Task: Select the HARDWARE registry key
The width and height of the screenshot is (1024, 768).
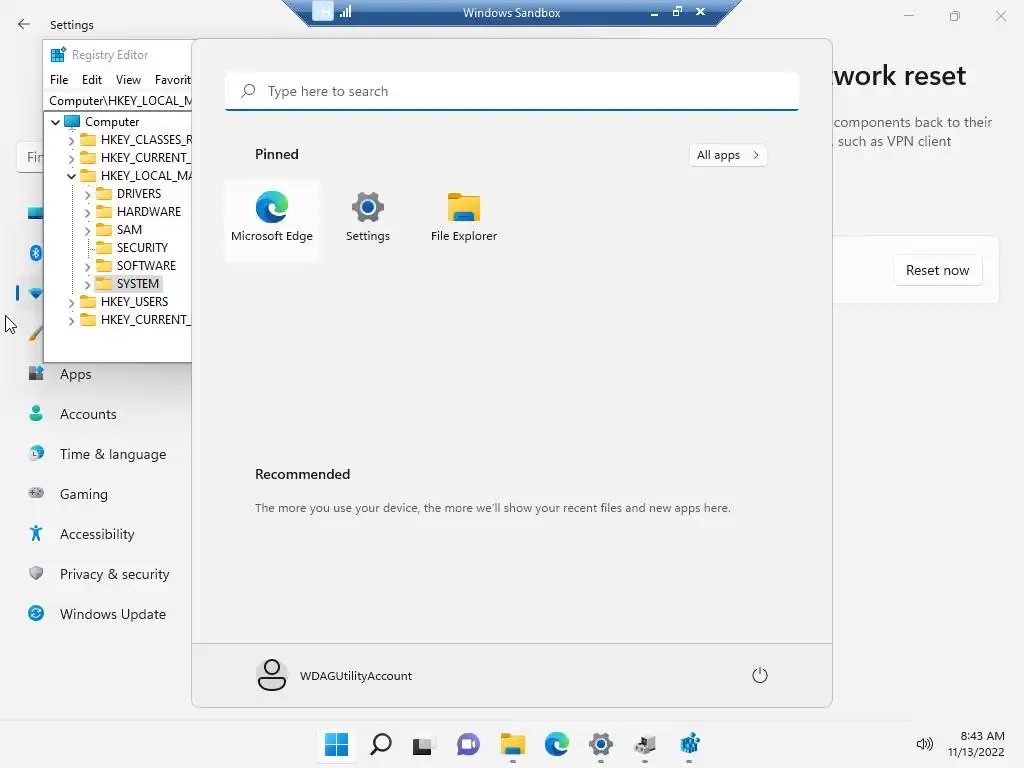Action: (x=148, y=212)
